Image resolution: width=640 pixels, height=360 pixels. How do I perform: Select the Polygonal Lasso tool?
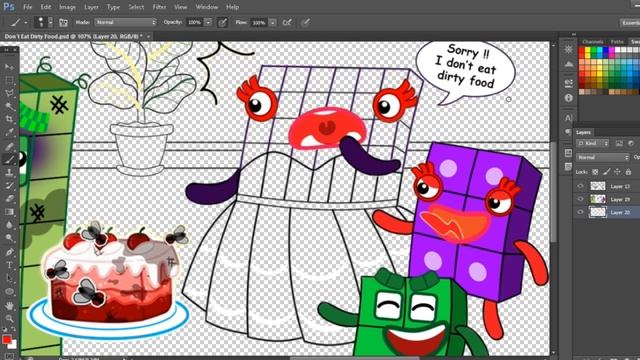coord(9,93)
